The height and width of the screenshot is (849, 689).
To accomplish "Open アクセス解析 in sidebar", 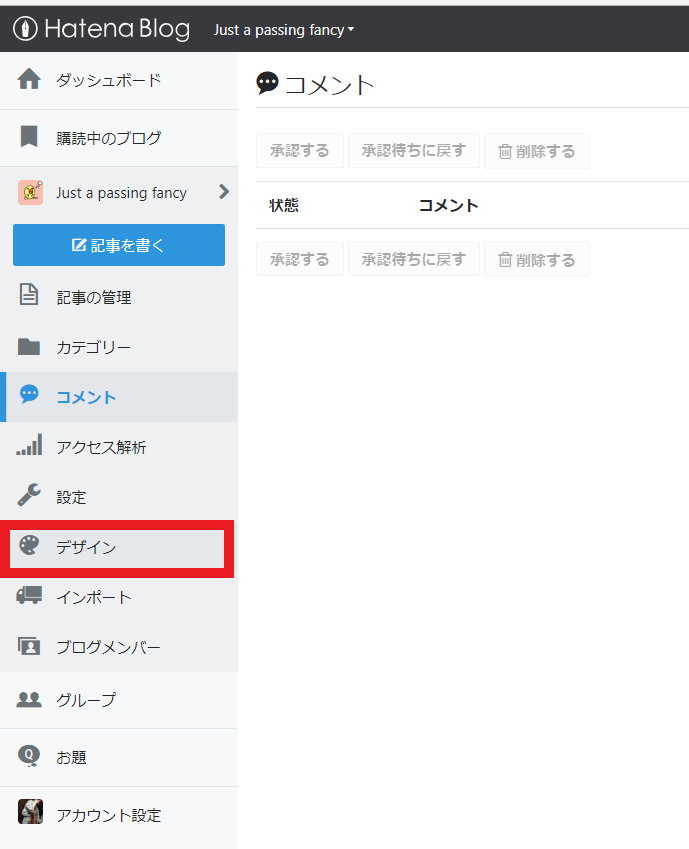I will pyautogui.click(x=101, y=447).
